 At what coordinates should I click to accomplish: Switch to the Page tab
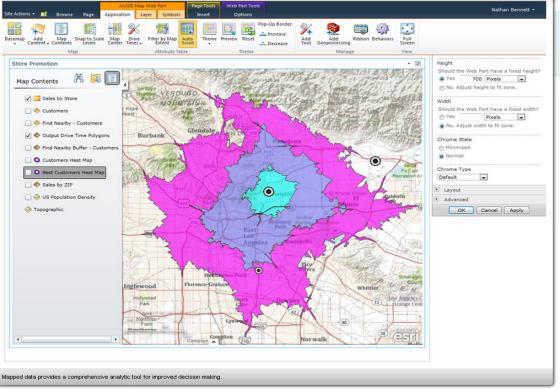(88, 15)
